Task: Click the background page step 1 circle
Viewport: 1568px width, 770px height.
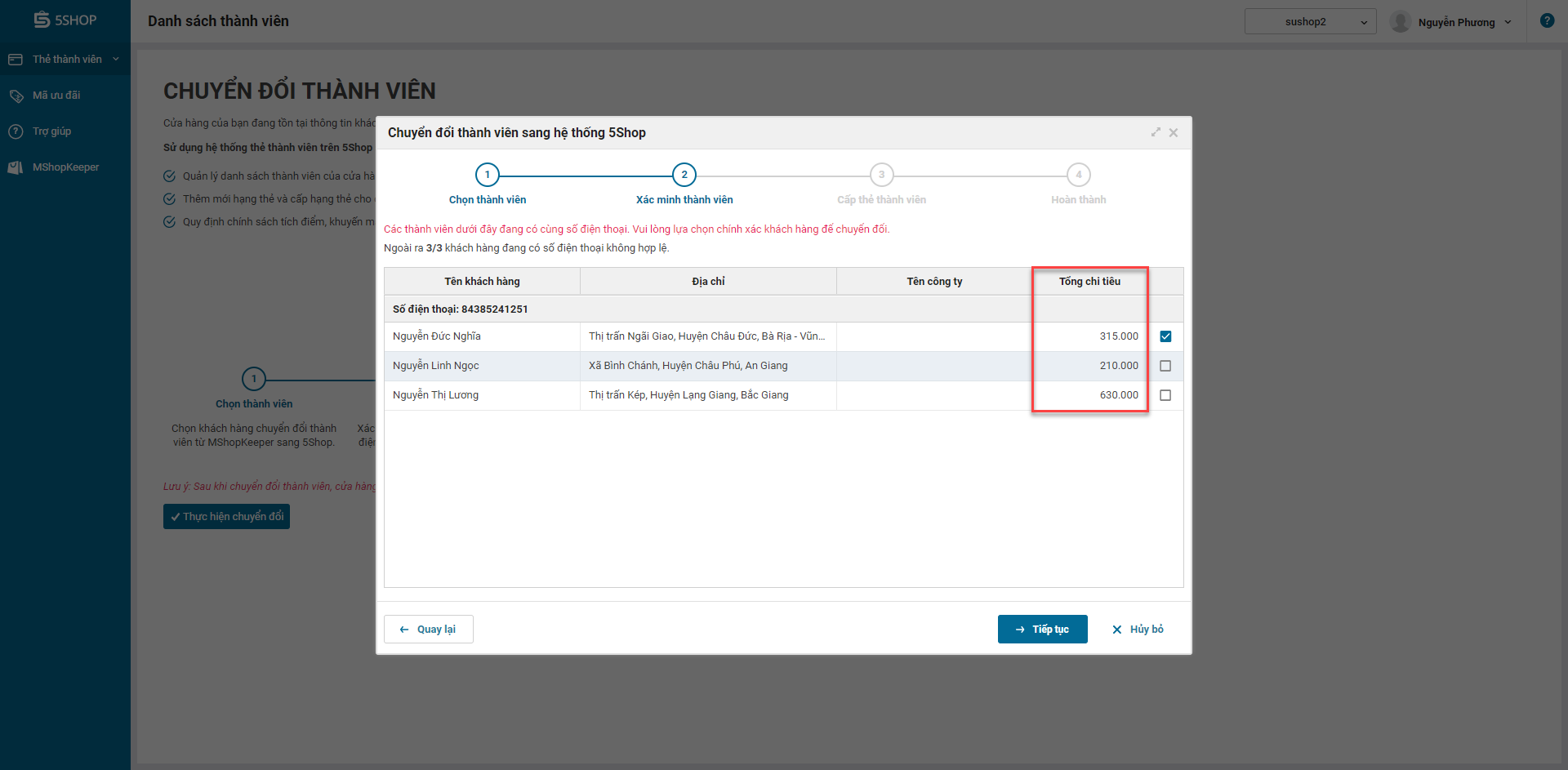Action: 254,379
